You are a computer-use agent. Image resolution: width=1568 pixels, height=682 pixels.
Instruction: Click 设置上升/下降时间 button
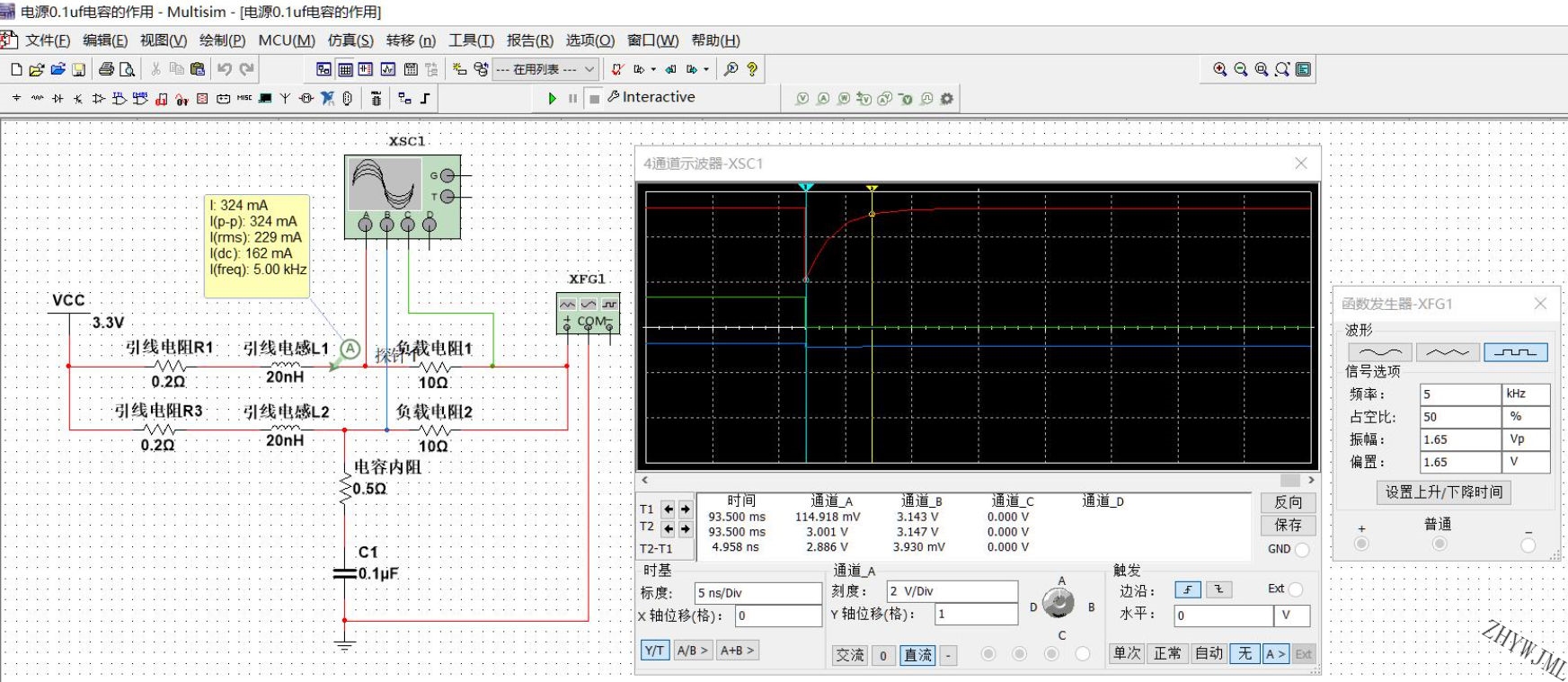(1444, 492)
